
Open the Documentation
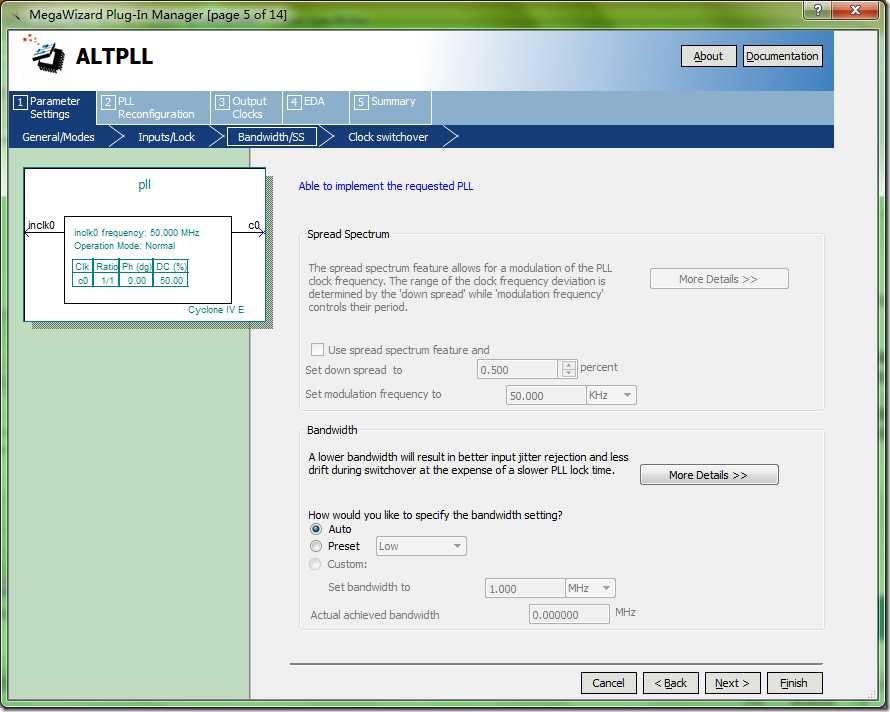782,56
